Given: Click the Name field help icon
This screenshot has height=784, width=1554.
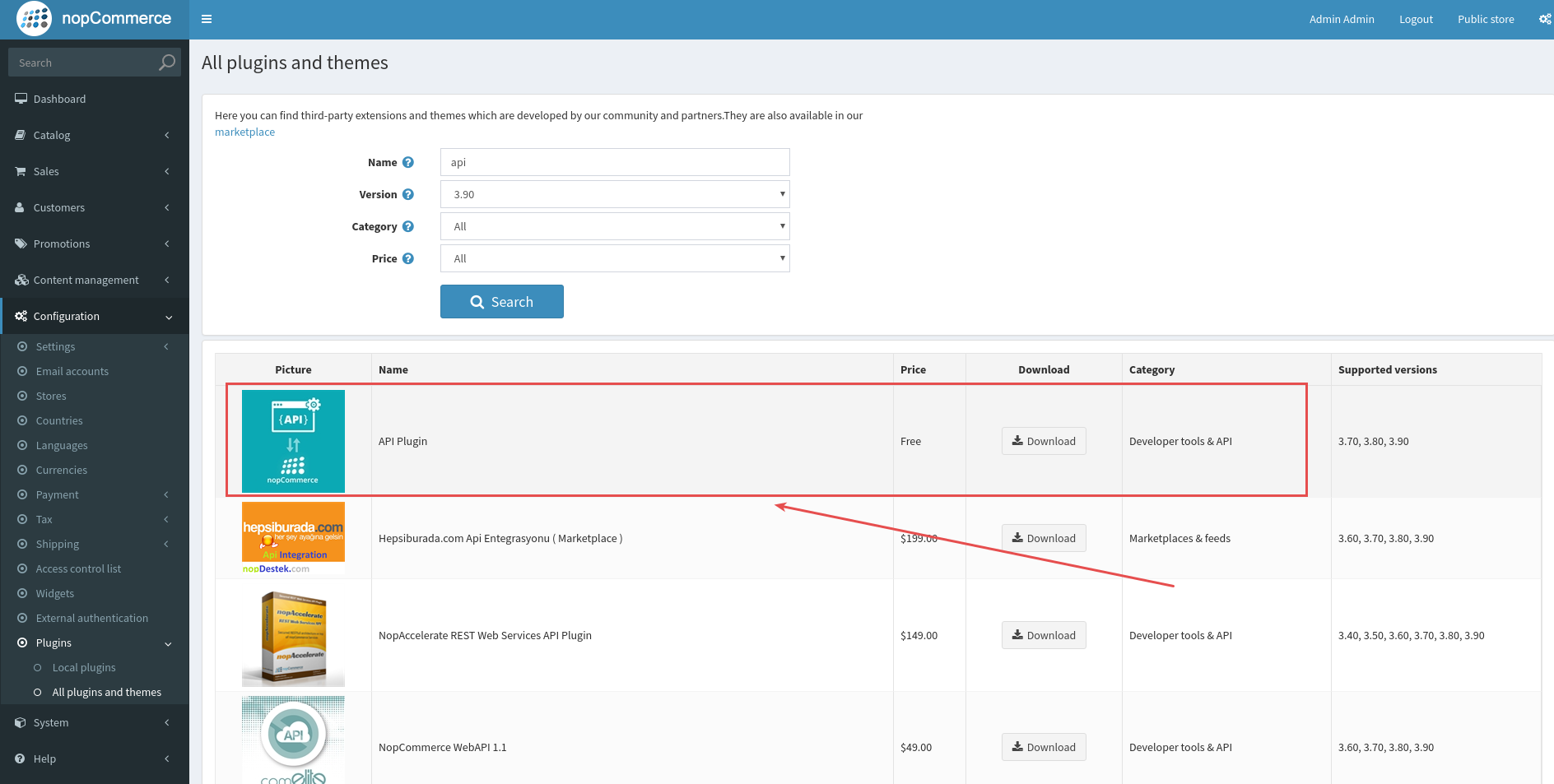Looking at the screenshot, I should [x=408, y=162].
